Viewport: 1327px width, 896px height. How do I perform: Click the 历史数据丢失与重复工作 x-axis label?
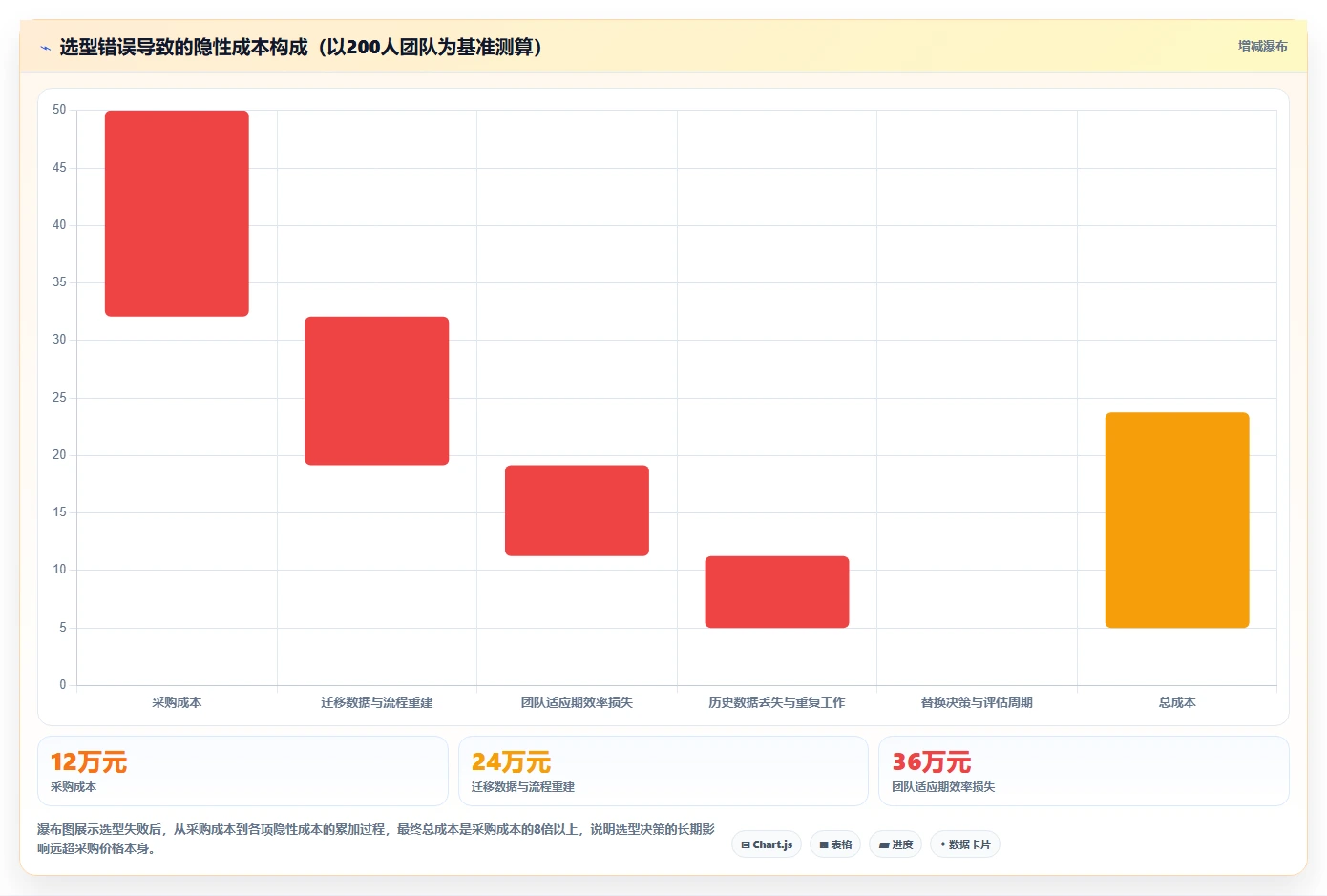point(777,702)
